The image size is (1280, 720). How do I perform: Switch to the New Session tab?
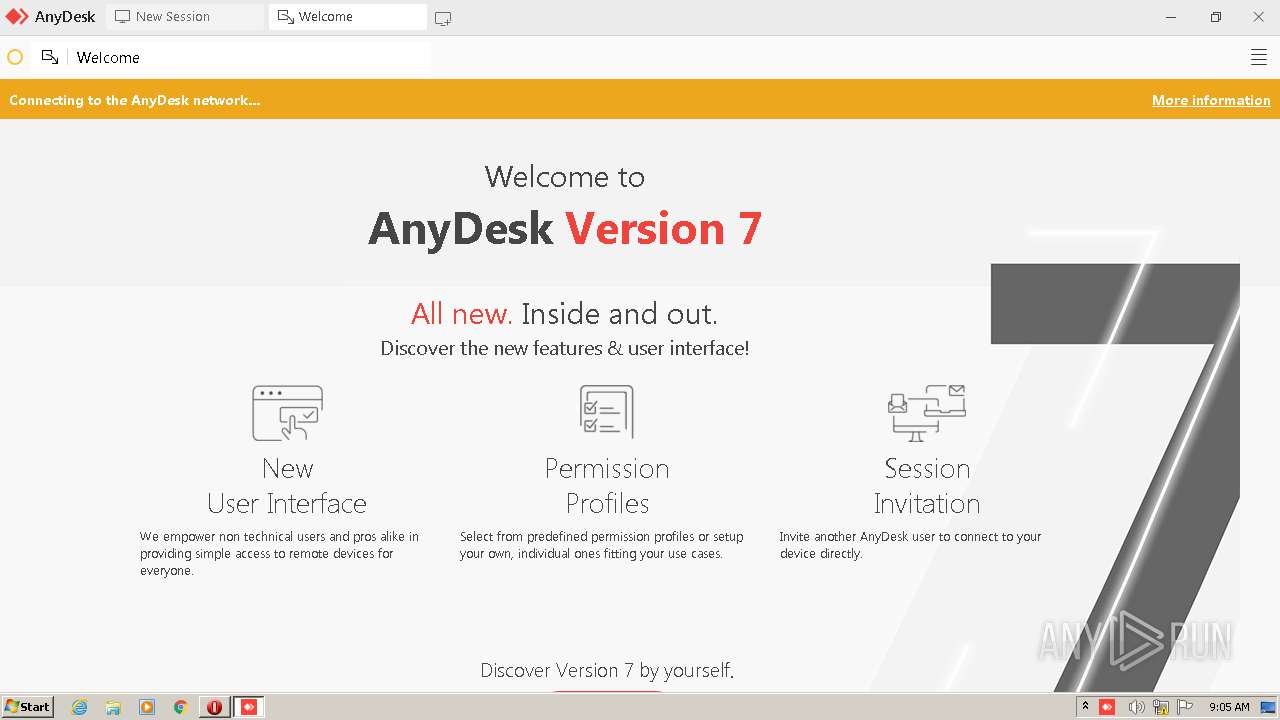185,17
